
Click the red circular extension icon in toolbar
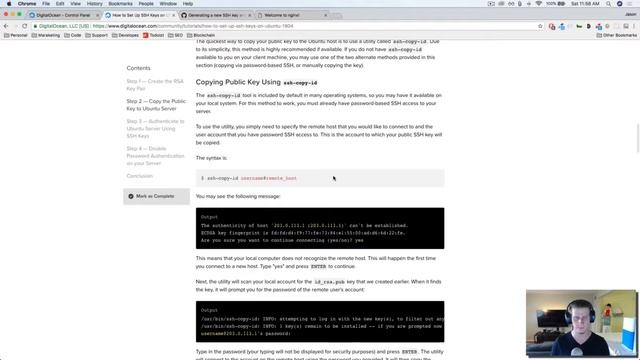(552, 27)
